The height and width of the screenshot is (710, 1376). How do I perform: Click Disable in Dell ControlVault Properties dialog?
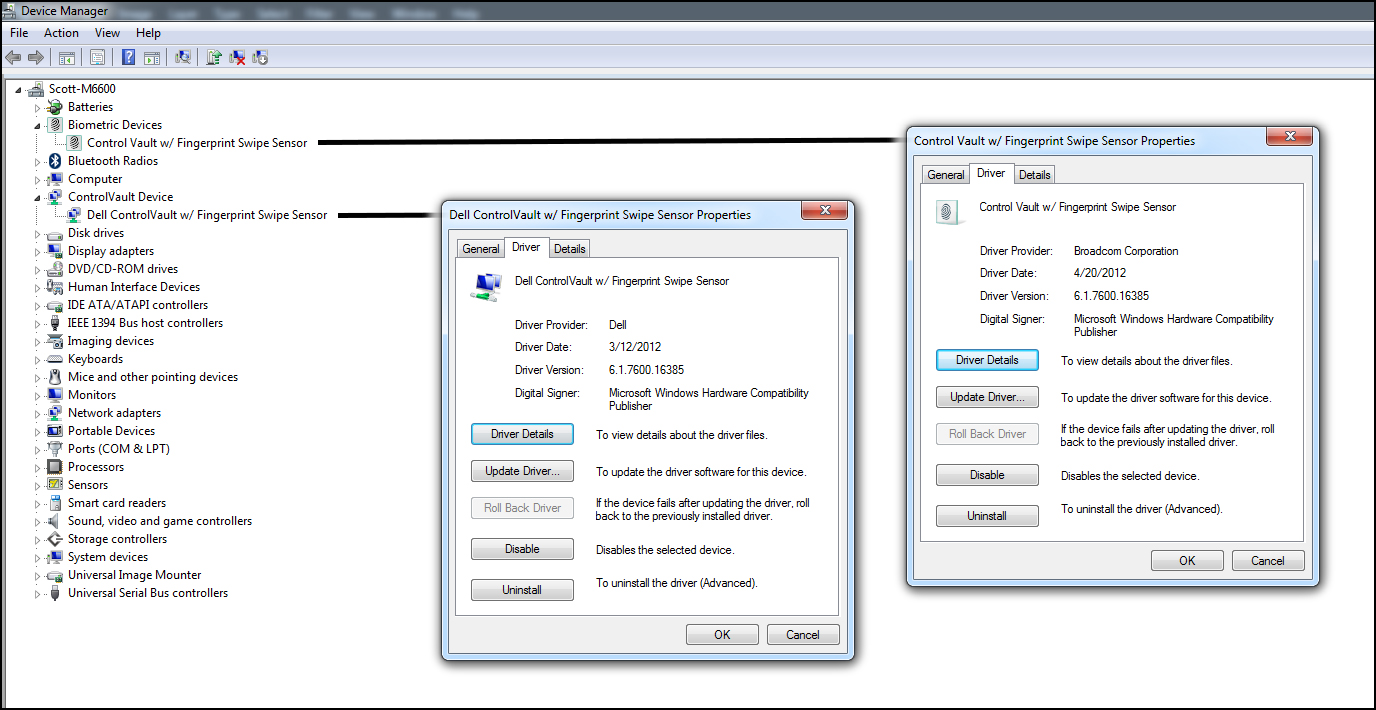click(x=522, y=549)
